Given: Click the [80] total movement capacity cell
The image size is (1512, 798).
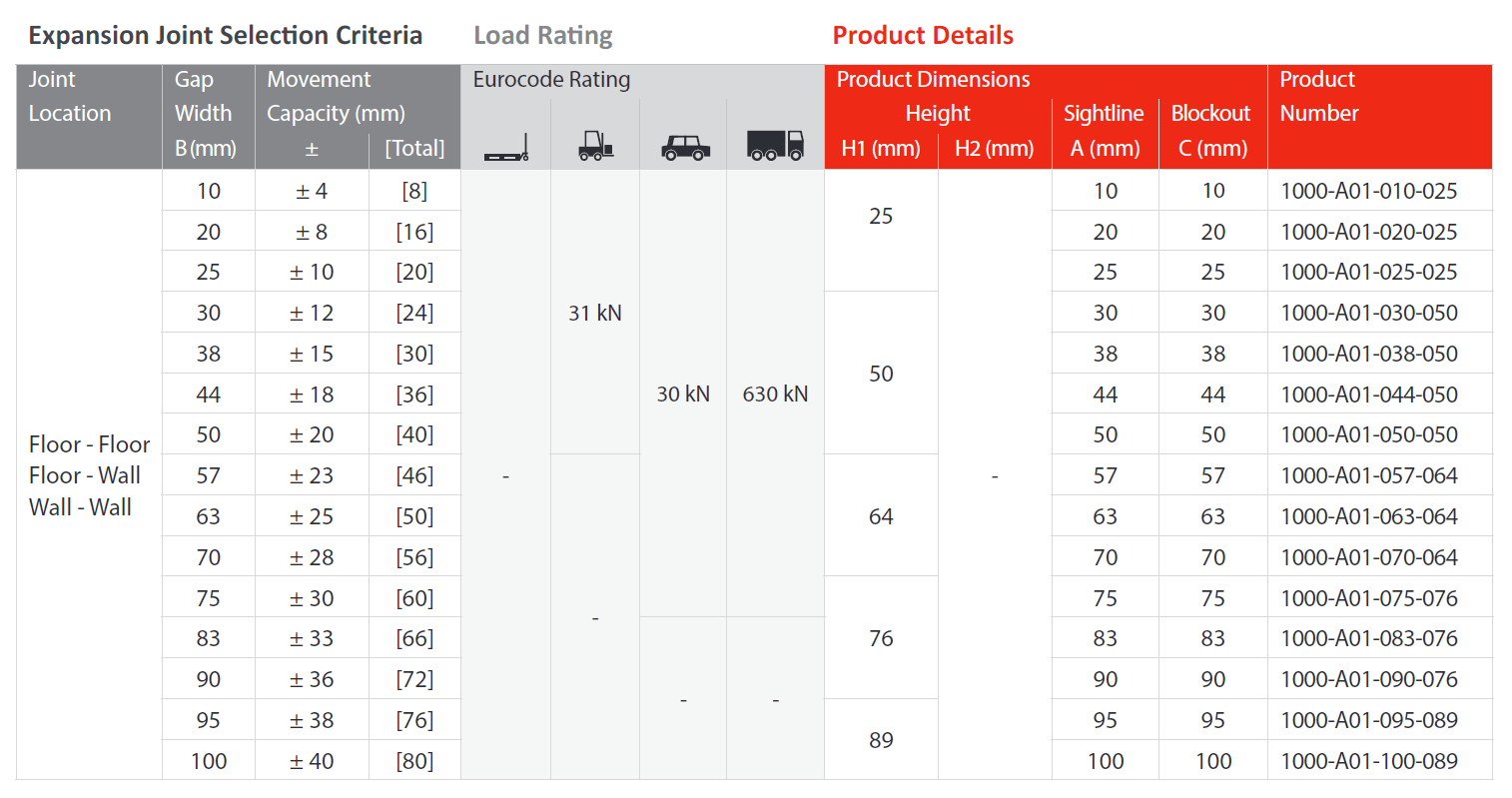Looking at the screenshot, I should coord(414,761).
